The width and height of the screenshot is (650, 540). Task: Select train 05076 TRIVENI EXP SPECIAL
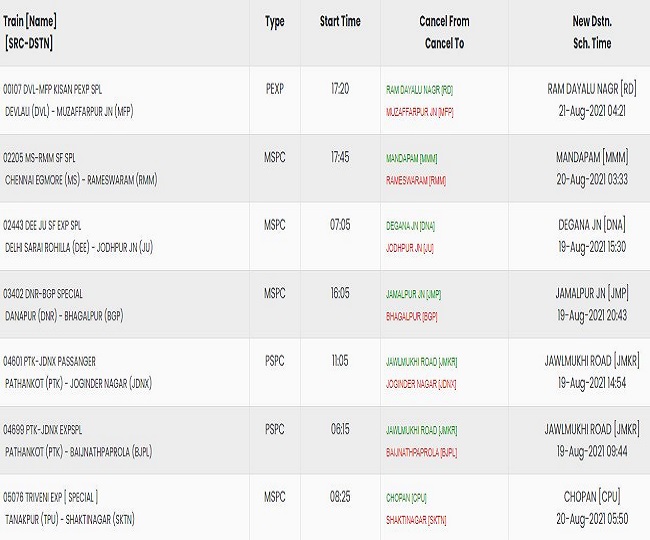coord(51,497)
